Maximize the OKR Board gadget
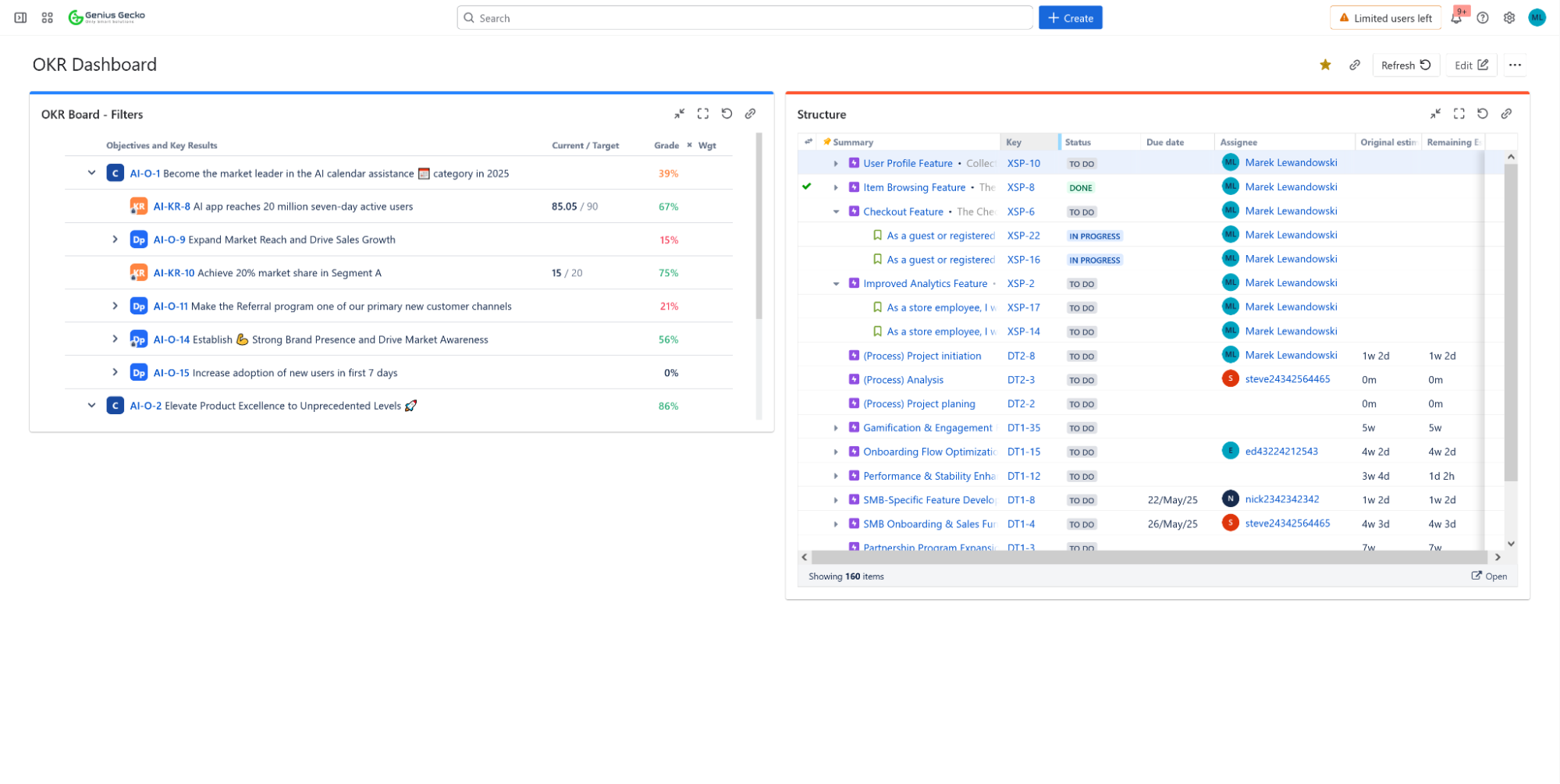 pyautogui.click(x=703, y=114)
